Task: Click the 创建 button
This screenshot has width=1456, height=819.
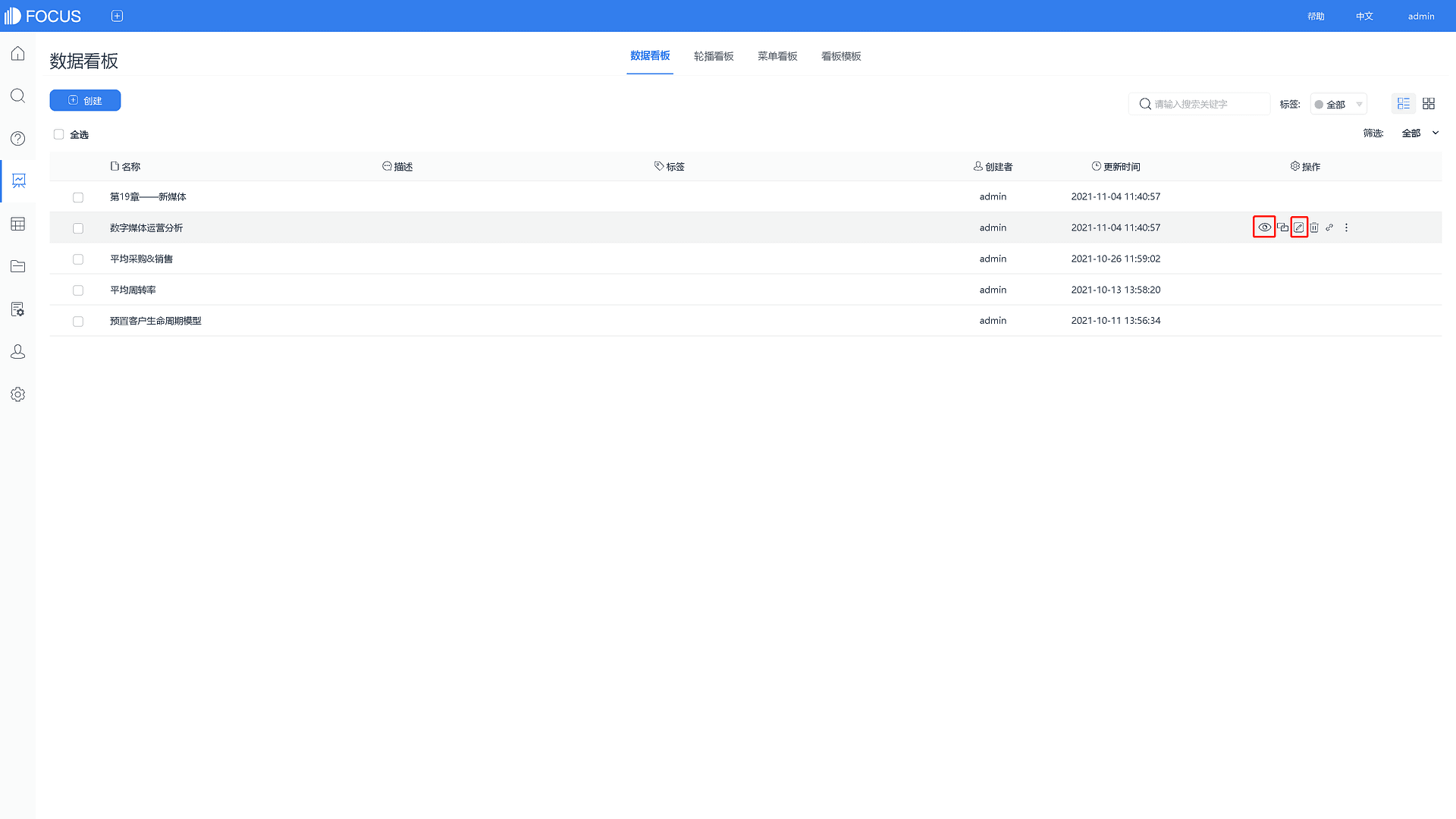Action: (85, 100)
